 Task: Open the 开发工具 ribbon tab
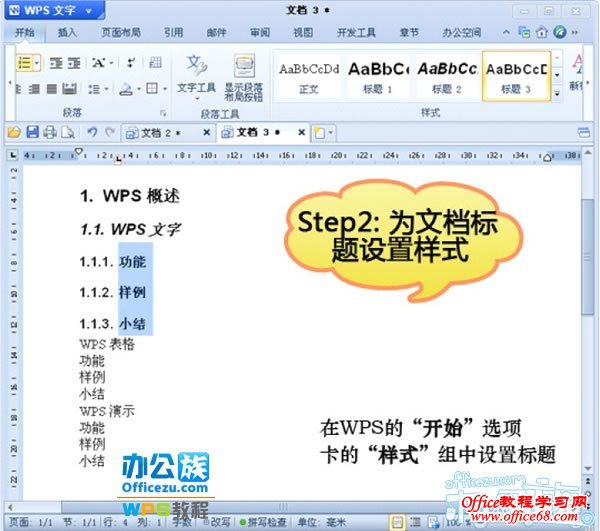click(356, 33)
